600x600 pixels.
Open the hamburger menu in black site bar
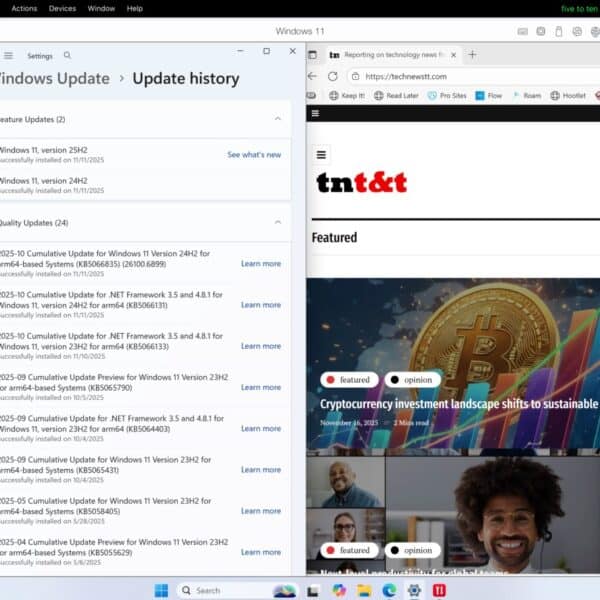tap(315, 113)
